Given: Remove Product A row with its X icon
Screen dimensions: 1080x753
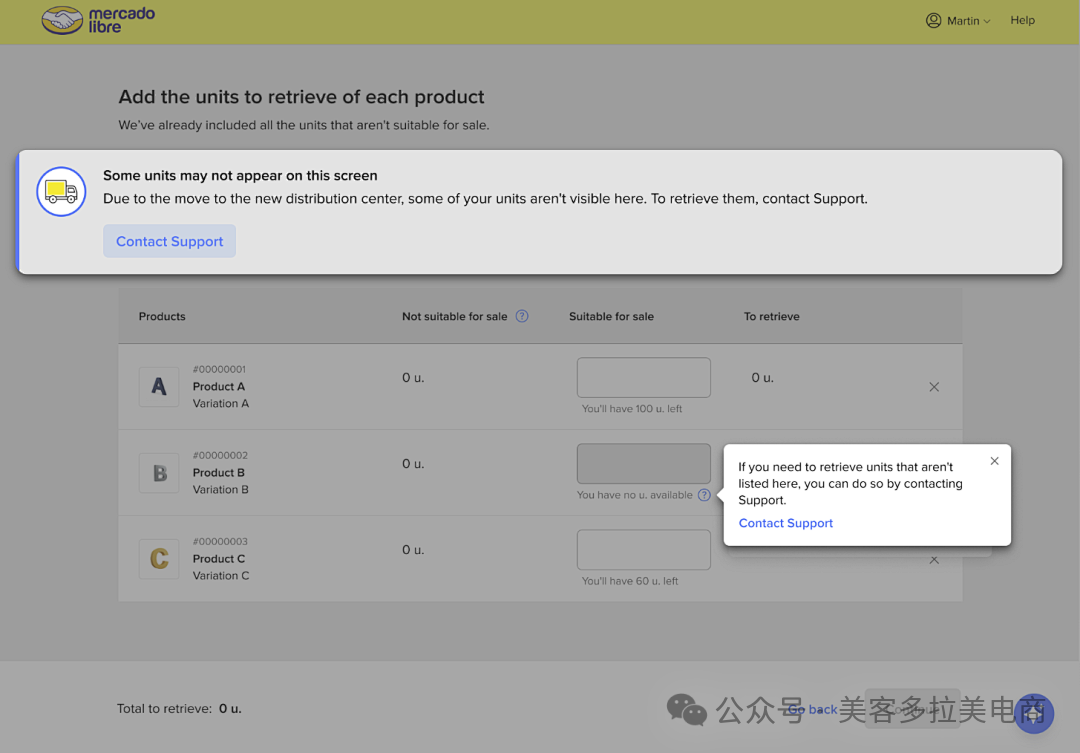Looking at the screenshot, I should [934, 387].
